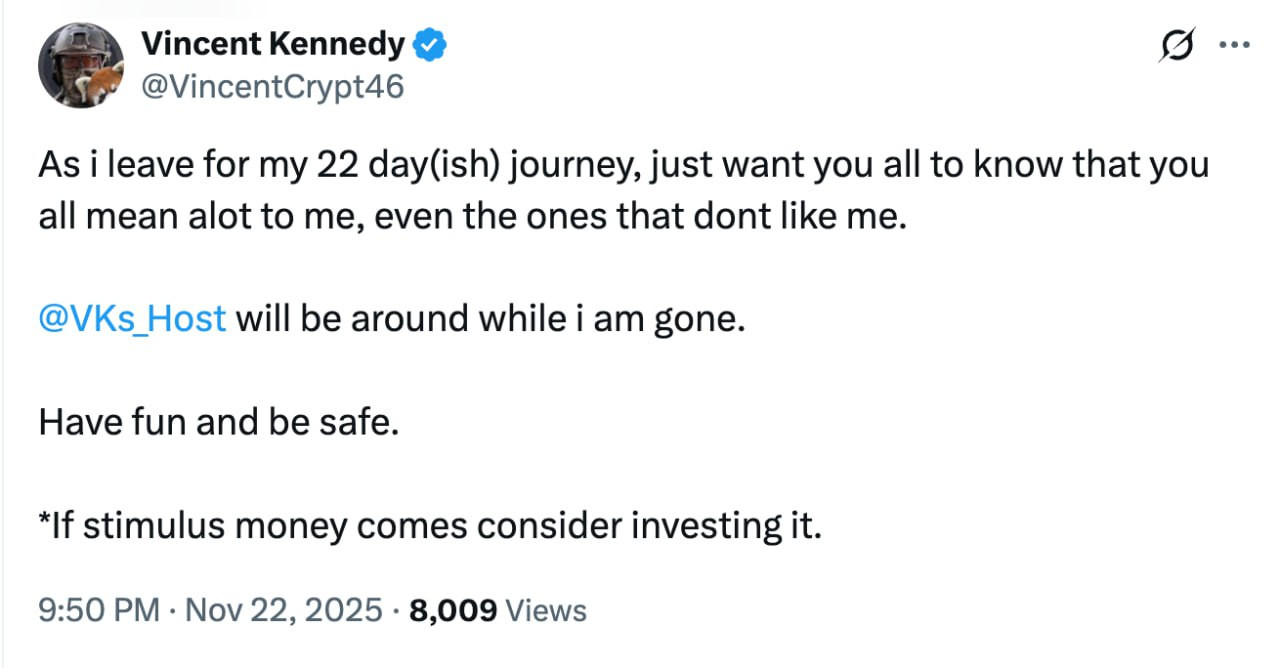Open Vincent Kennedy's profile picture
Screen dimensions: 1280x668
(81, 65)
